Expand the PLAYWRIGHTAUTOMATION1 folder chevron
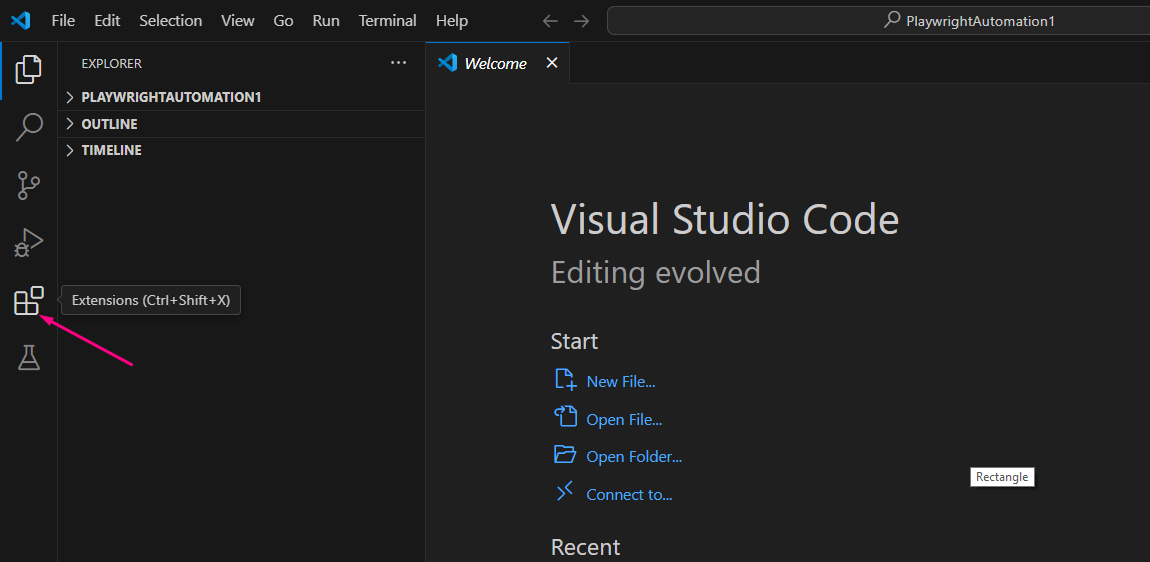The image size is (1150, 562). 70,97
